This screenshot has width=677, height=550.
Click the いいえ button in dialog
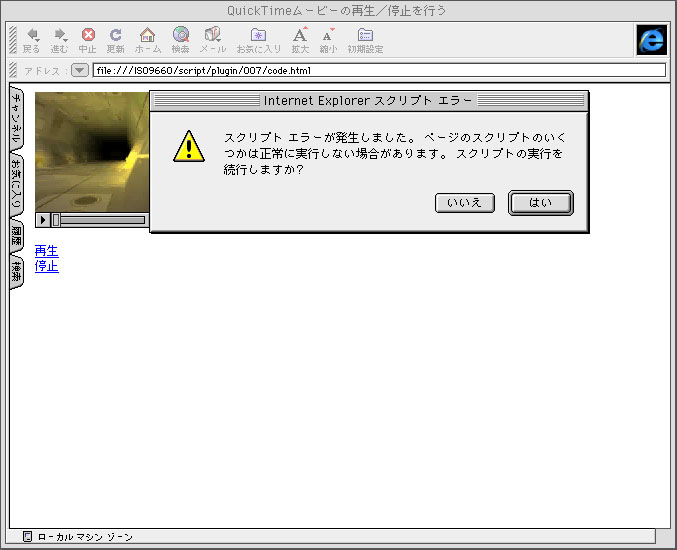point(465,202)
